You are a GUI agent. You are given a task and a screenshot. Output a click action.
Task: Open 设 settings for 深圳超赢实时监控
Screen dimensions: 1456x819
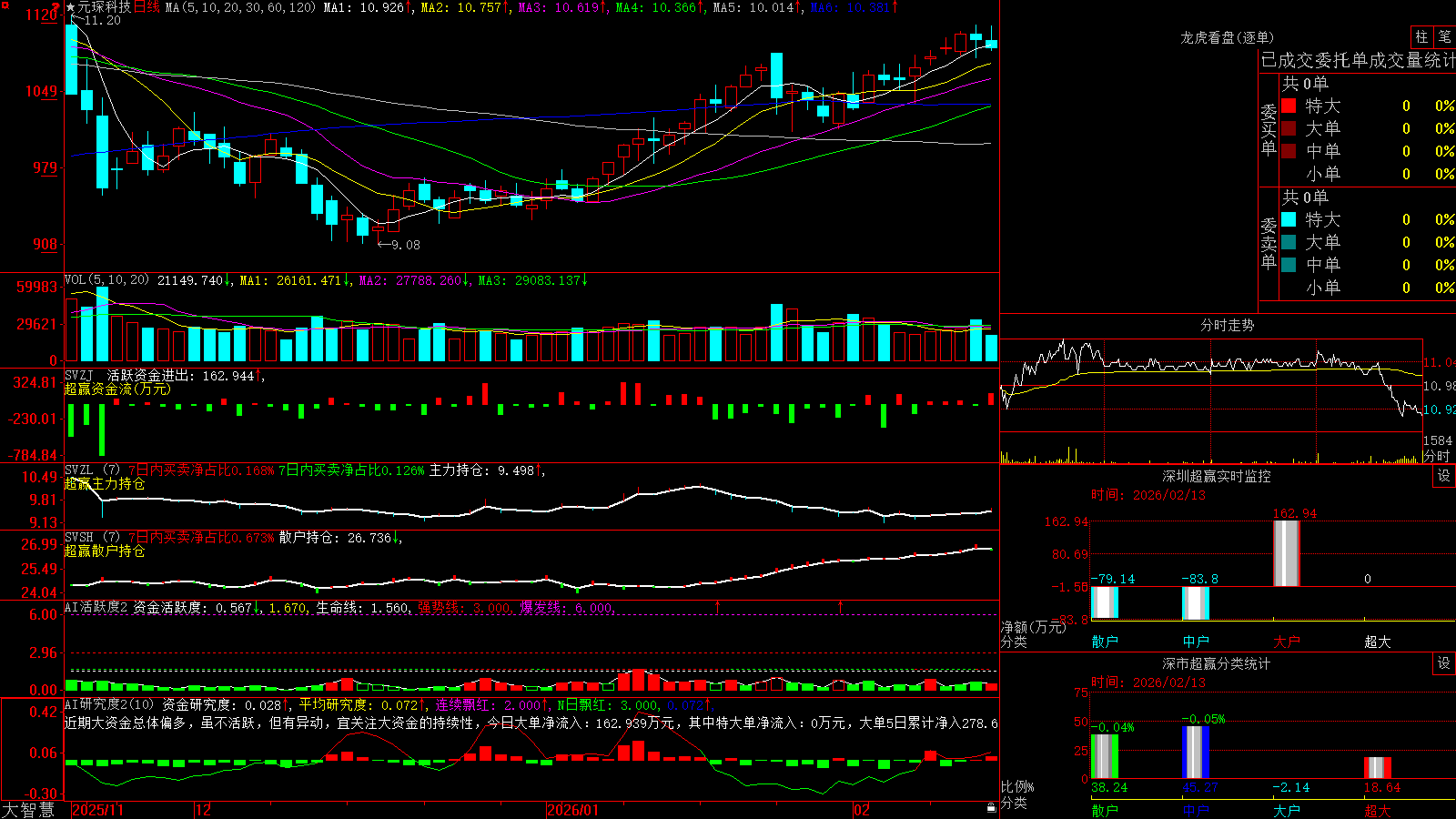1444,476
